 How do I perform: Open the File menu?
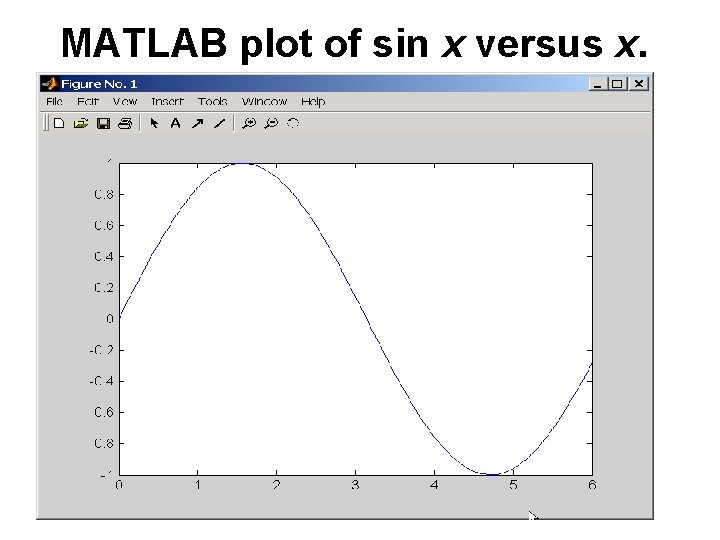point(54,101)
